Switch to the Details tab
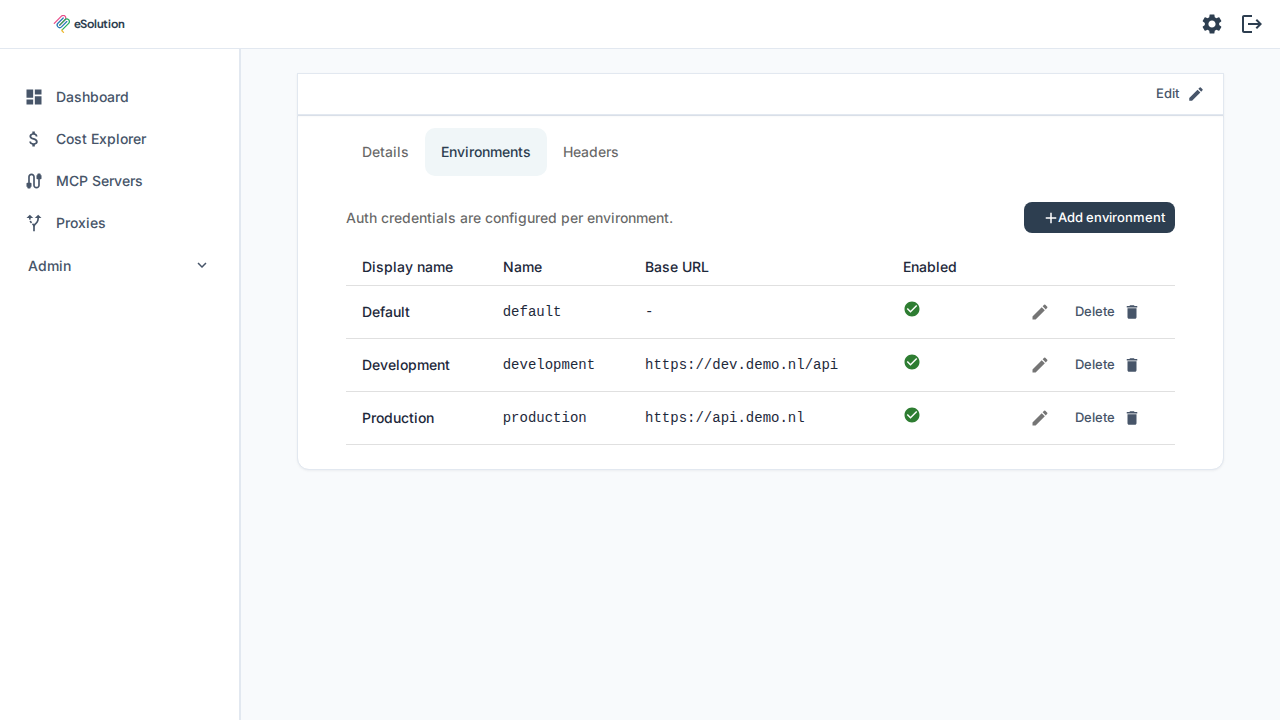This screenshot has width=1280, height=720. [385, 152]
